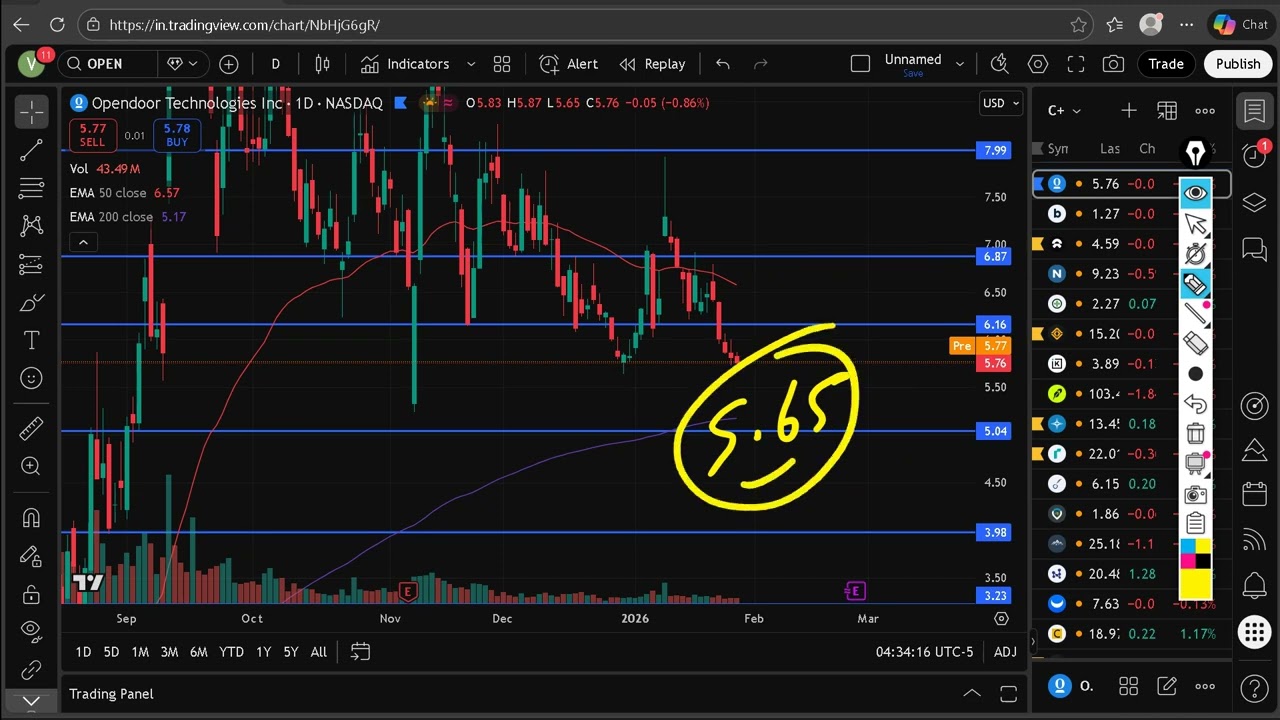Select the trend line drawing tool

tap(31, 150)
